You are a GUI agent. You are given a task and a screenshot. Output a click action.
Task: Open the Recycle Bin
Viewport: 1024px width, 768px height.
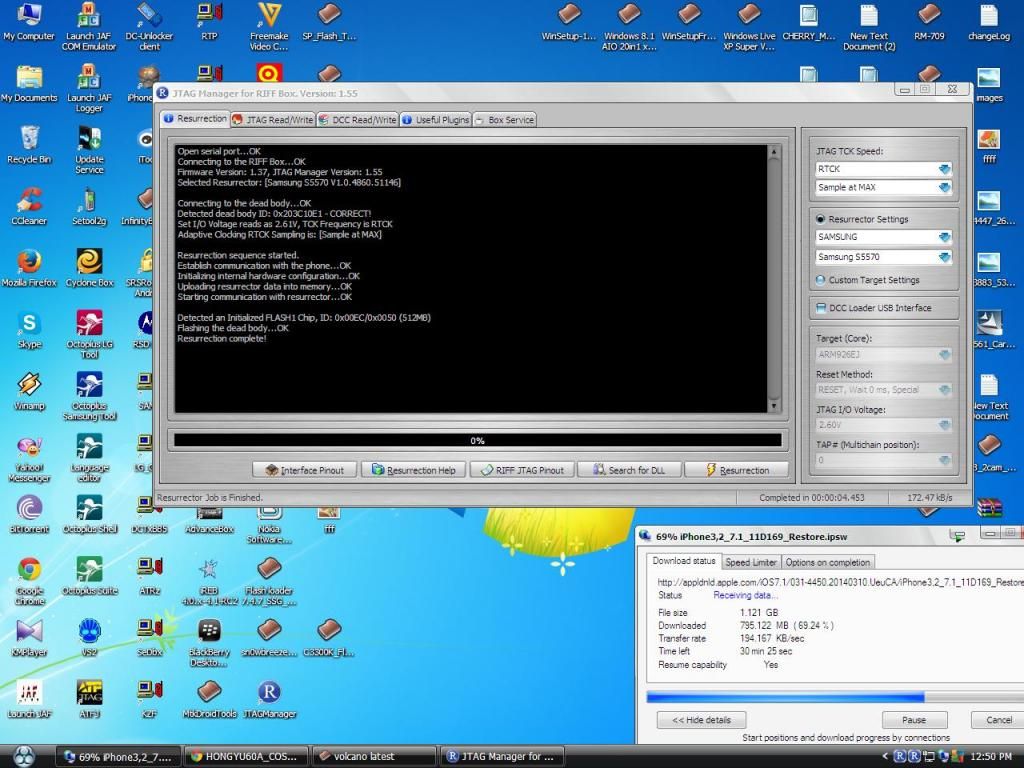[x=29, y=144]
